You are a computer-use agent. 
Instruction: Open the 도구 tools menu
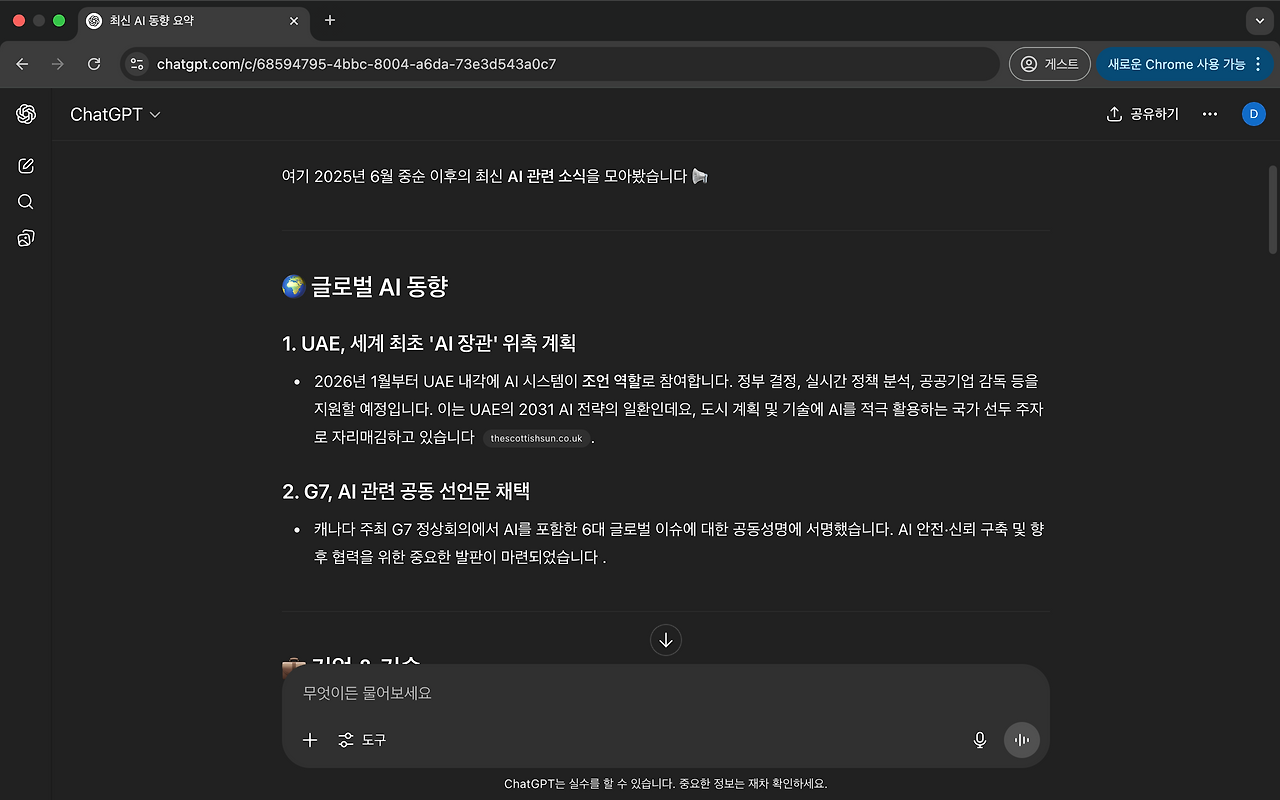(x=374, y=740)
